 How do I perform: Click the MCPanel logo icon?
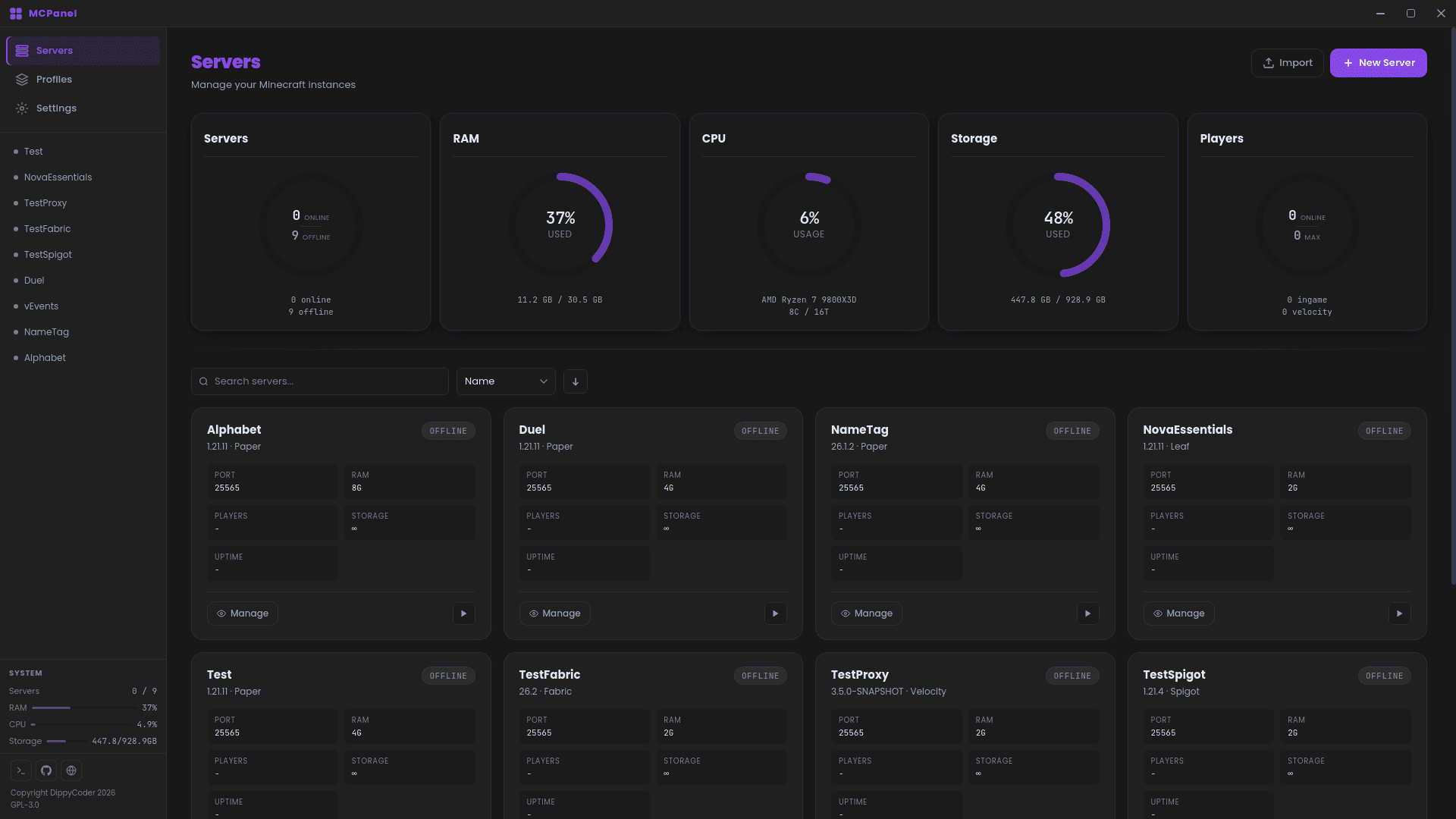click(x=16, y=14)
